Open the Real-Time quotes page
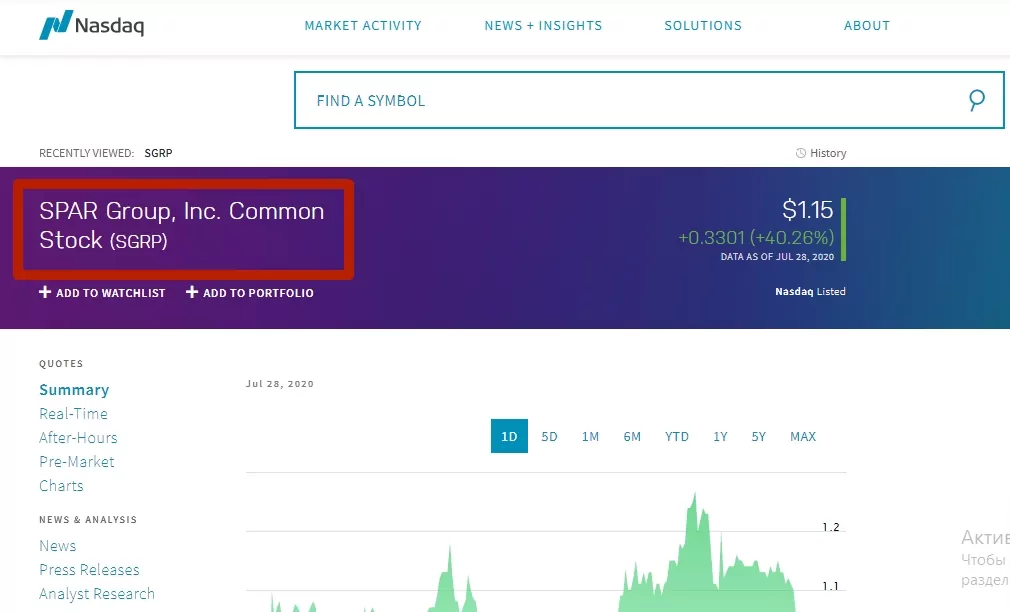The height and width of the screenshot is (612, 1010). tap(73, 414)
